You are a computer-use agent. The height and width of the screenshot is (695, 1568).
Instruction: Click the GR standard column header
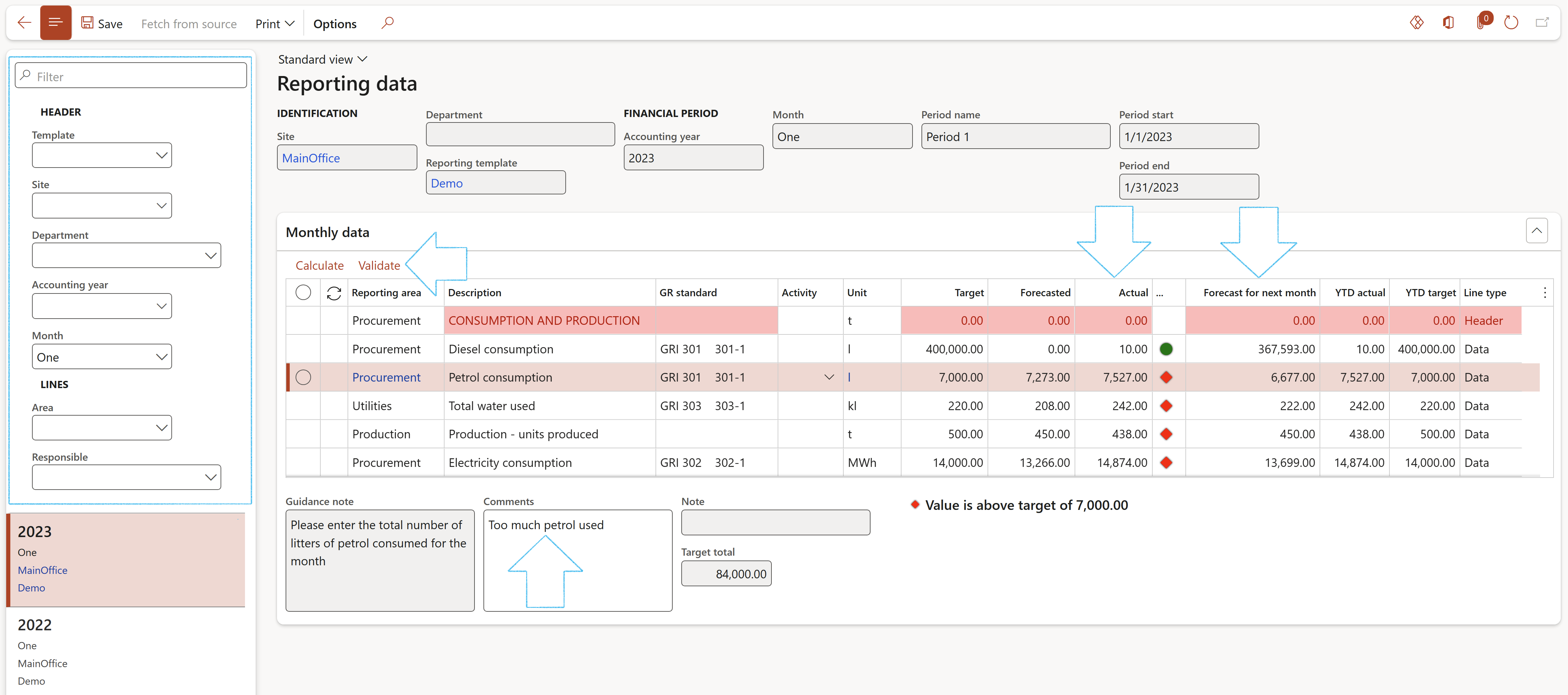(x=716, y=293)
